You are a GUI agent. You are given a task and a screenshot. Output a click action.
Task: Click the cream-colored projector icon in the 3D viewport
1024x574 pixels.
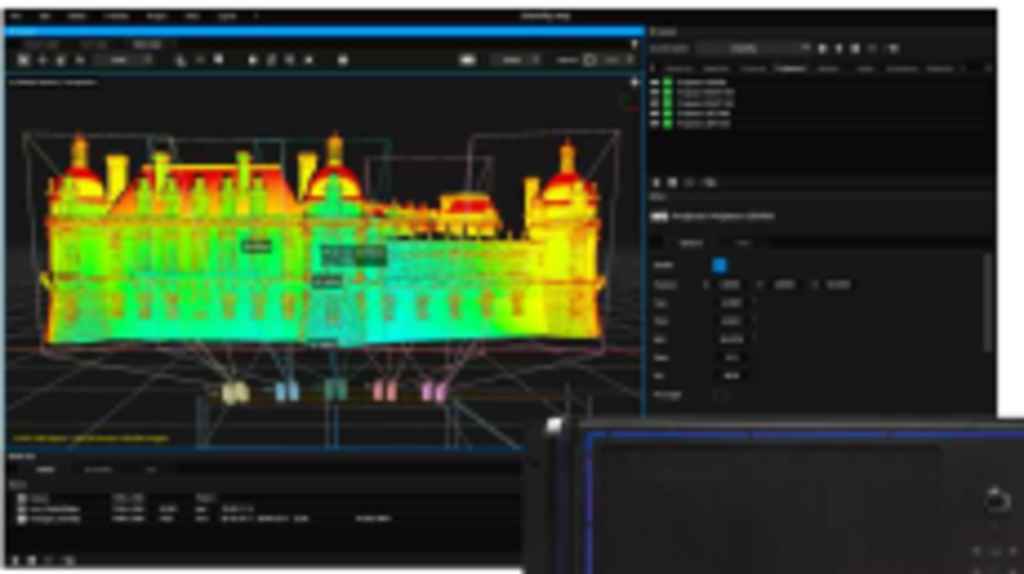pyautogui.click(x=236, y=392)
